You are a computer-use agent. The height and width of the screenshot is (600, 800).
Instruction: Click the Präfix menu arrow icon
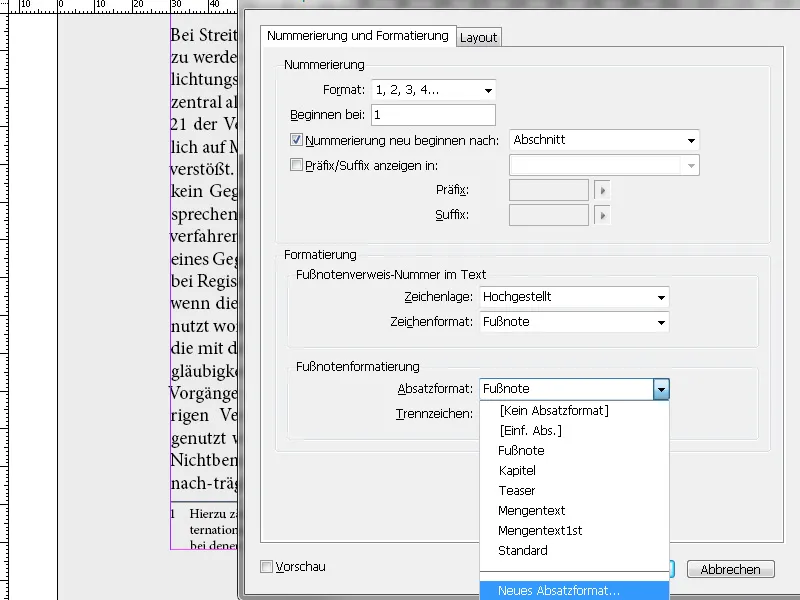(601, 189)
